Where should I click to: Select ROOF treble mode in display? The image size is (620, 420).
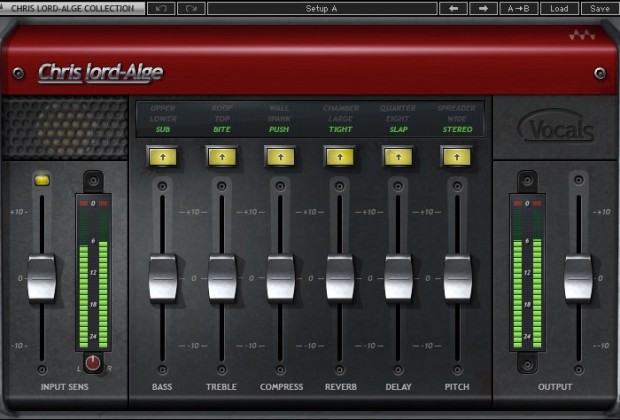coord(222,108)
